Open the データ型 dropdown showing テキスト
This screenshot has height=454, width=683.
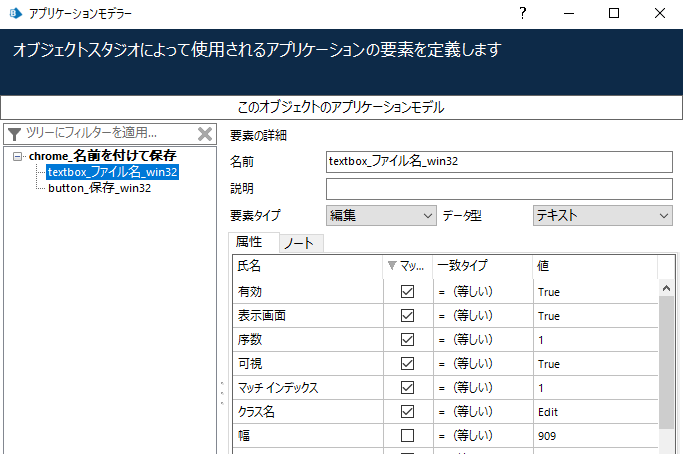[603, 216]
